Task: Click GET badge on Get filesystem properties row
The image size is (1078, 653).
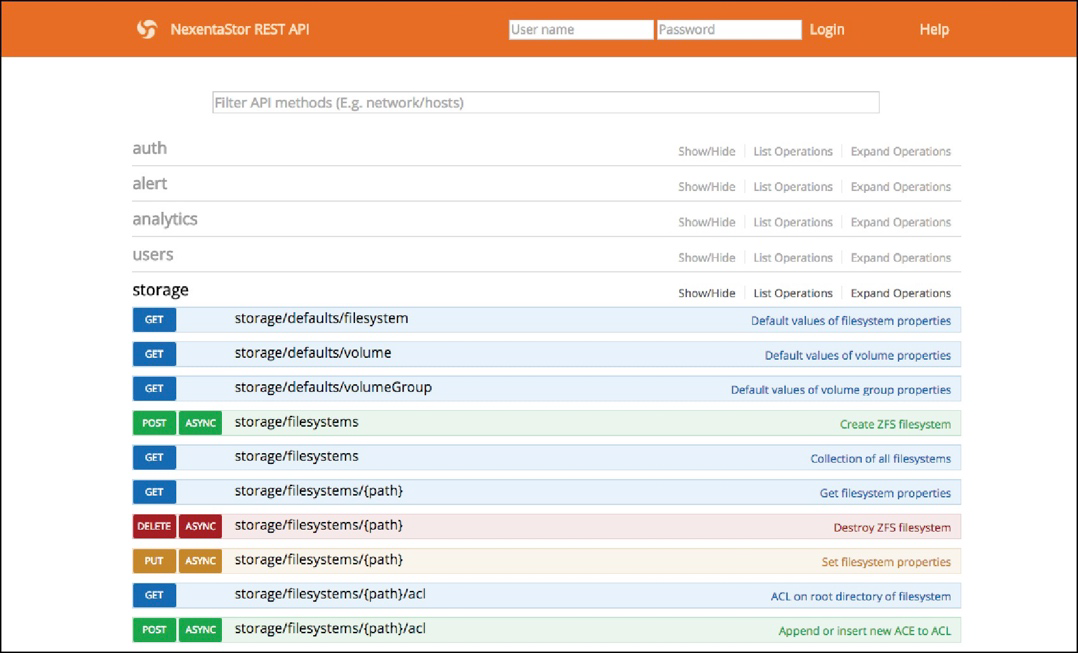Action: [x=154, y=491]
